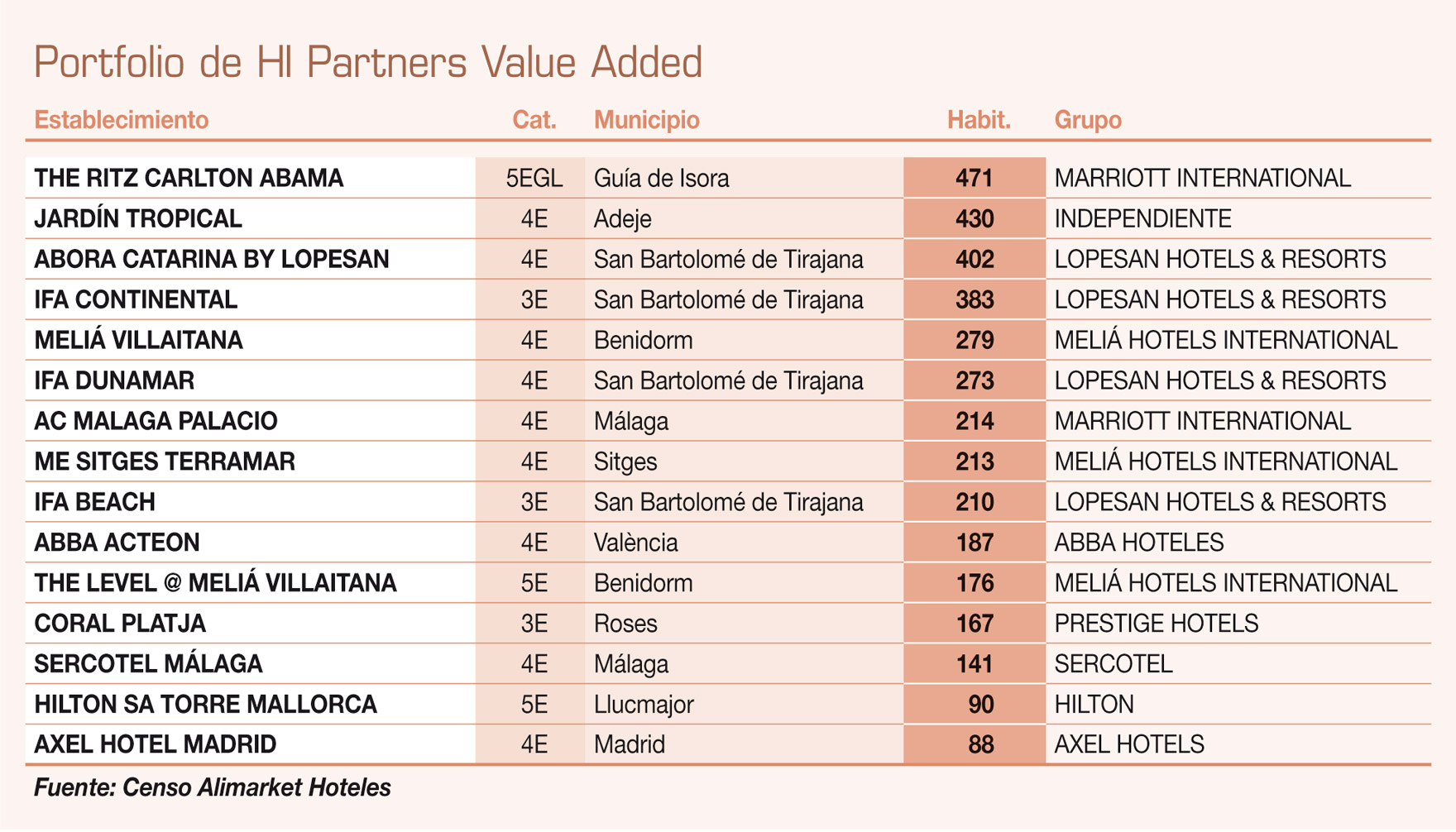The height and width of the screenshot is (832, 1456).
Task: Select THE RITZ CARLTON ABAMA row name
Action: (x=189, y=178)
